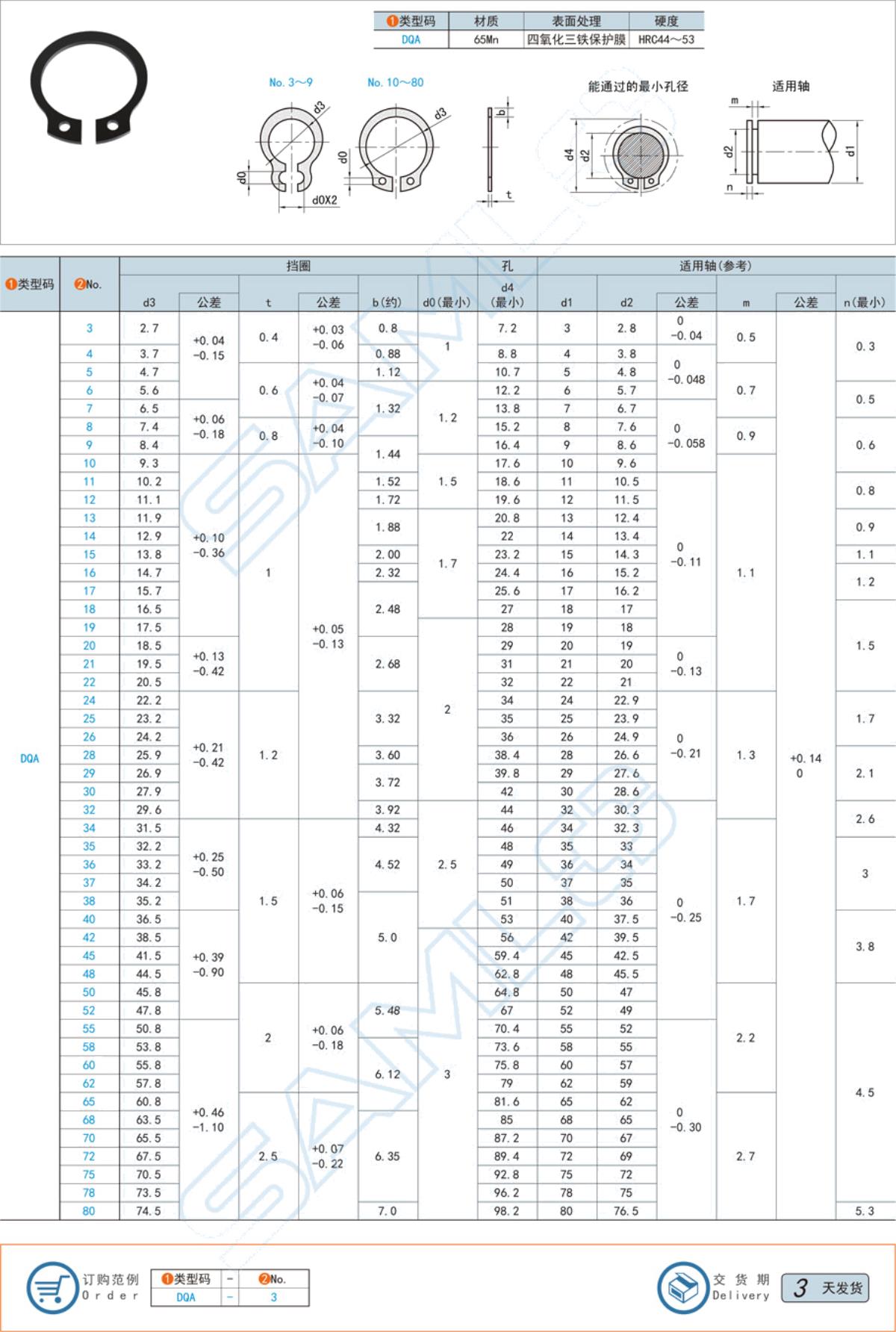Screen dimensions: 896x1332
Task: Click the "适用轴(参考)" group header
Action: (716, 266)
